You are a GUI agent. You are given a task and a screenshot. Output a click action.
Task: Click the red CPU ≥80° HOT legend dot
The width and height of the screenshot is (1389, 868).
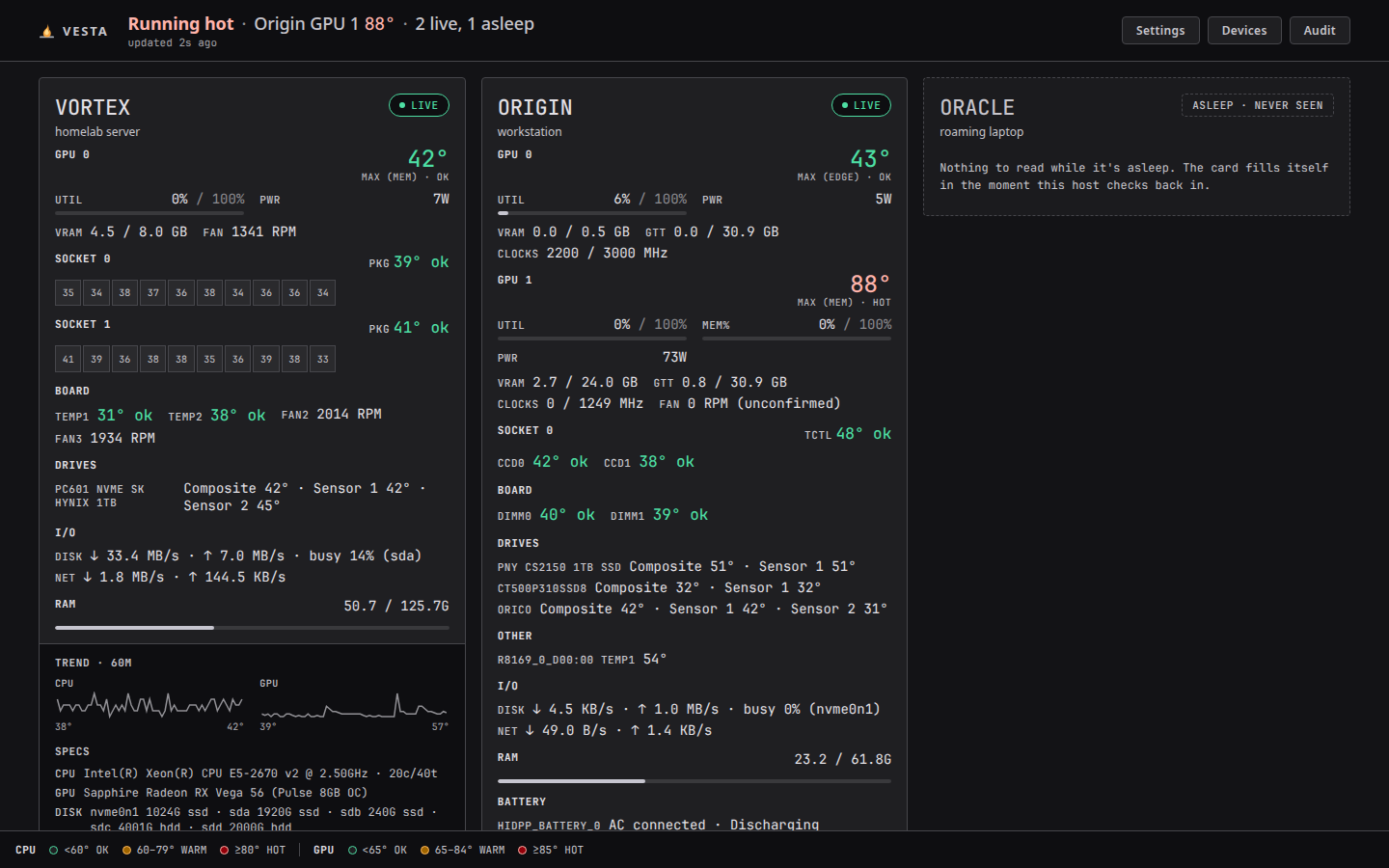(225, 850)
